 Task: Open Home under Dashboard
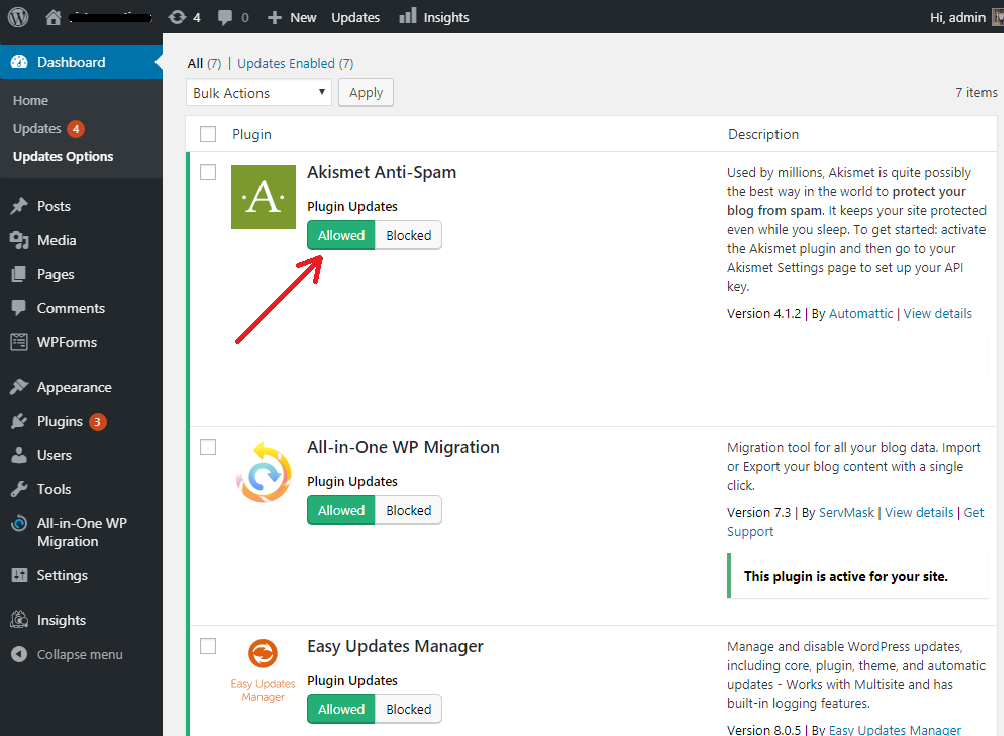tap(30, 101)
